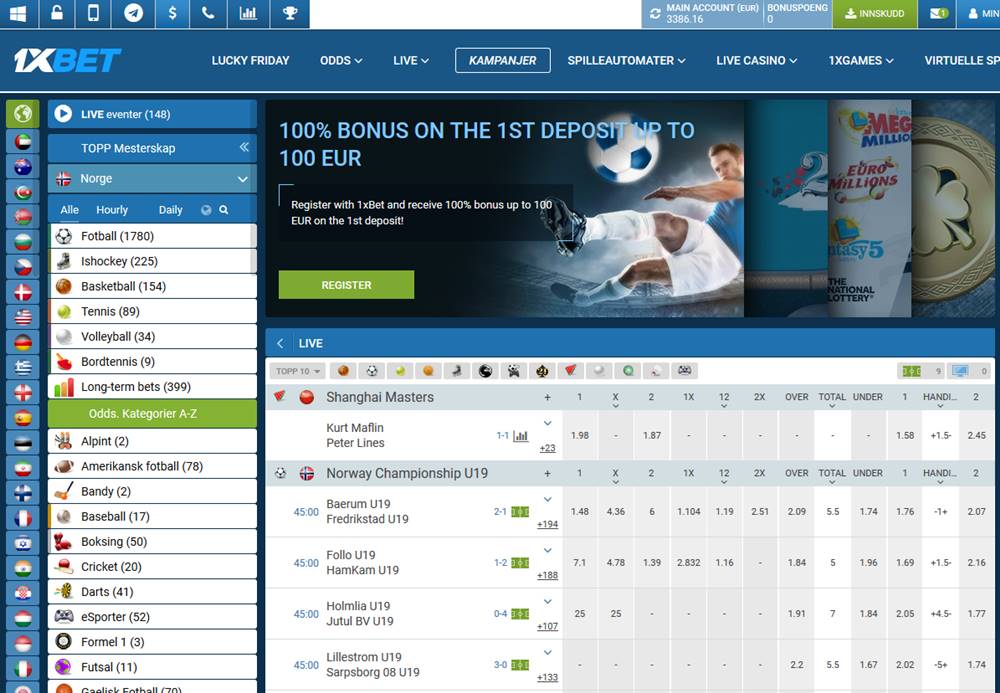
Task: Open Ishockey (225) sport category
Action: coord(152,261)
